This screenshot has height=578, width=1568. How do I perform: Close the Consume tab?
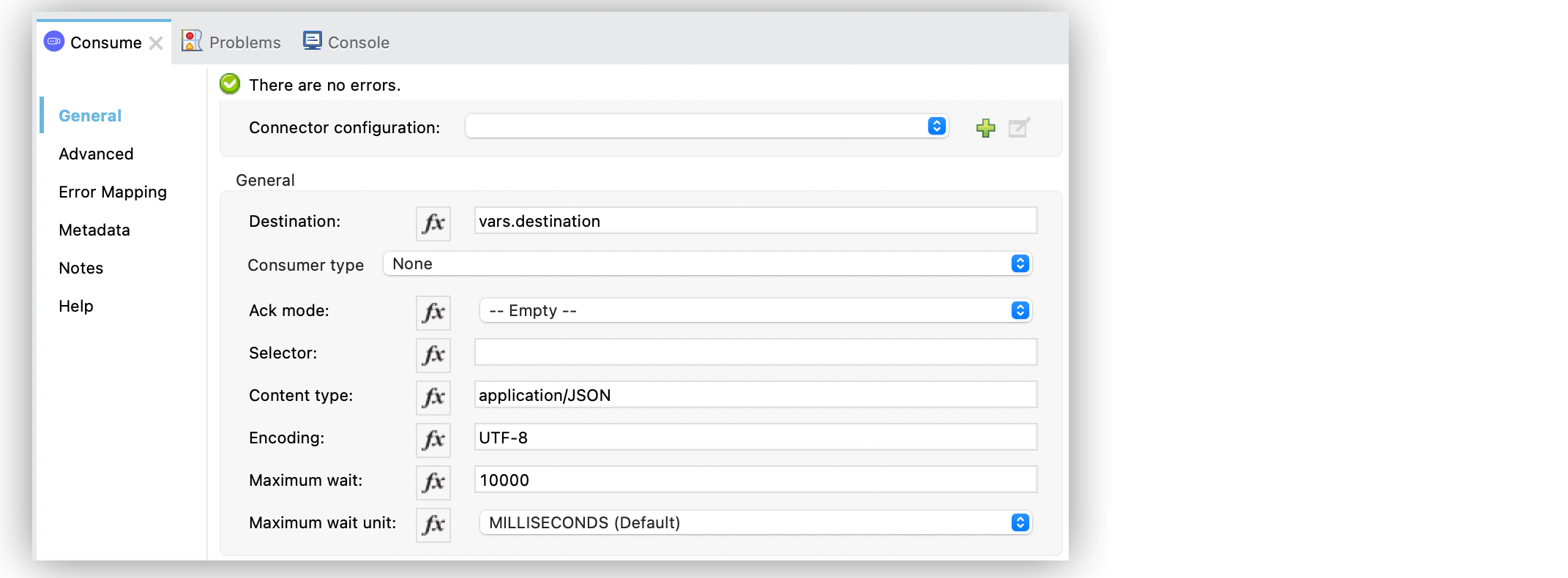(x=156, y=43)
